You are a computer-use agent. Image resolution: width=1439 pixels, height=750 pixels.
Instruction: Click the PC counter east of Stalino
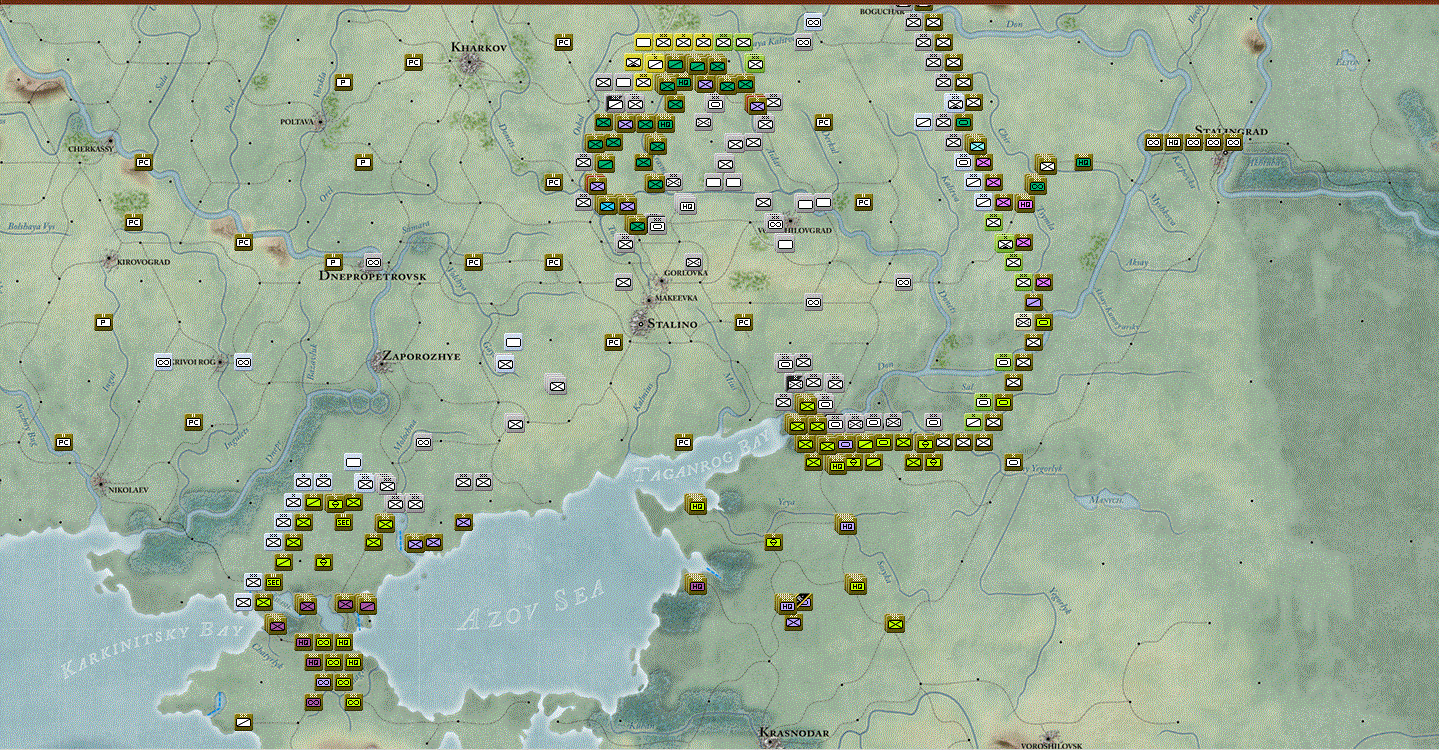coord(743,322)
